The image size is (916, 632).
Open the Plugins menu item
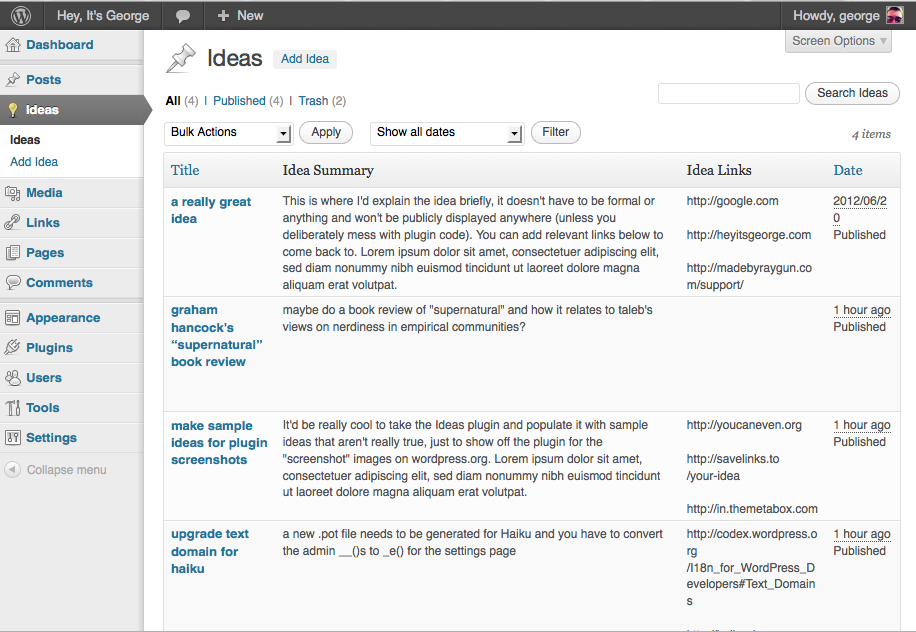point(50,348)
